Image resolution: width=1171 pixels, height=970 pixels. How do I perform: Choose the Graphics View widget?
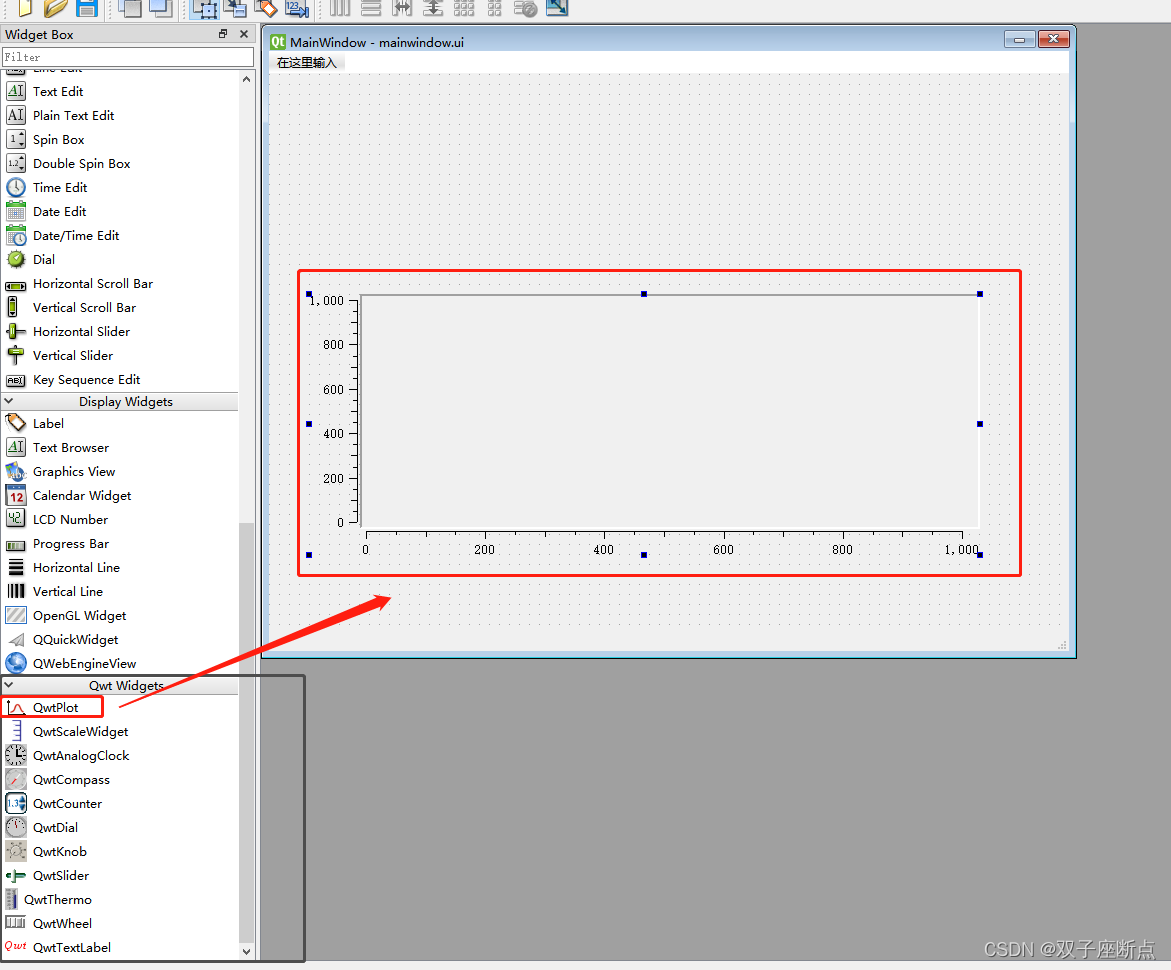pos(74,472)
